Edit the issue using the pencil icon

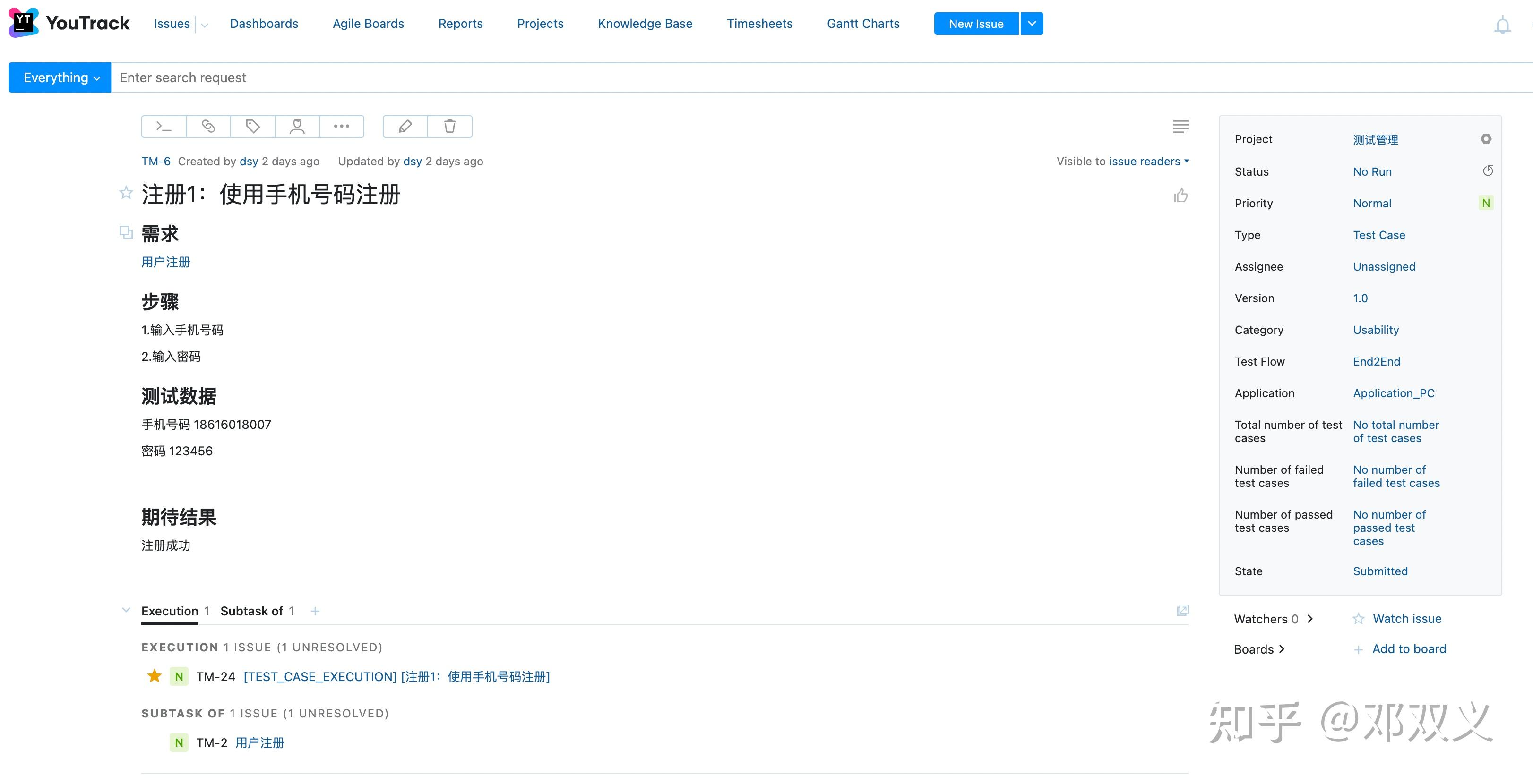[x=404, y=126]
